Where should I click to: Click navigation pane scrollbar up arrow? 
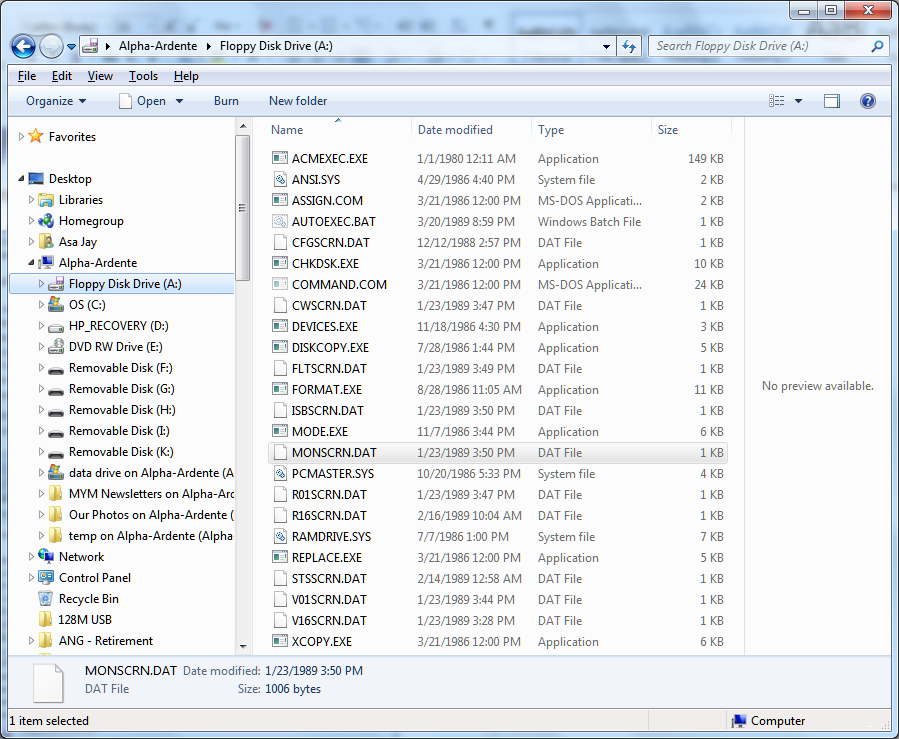click(x=243, y=126)
